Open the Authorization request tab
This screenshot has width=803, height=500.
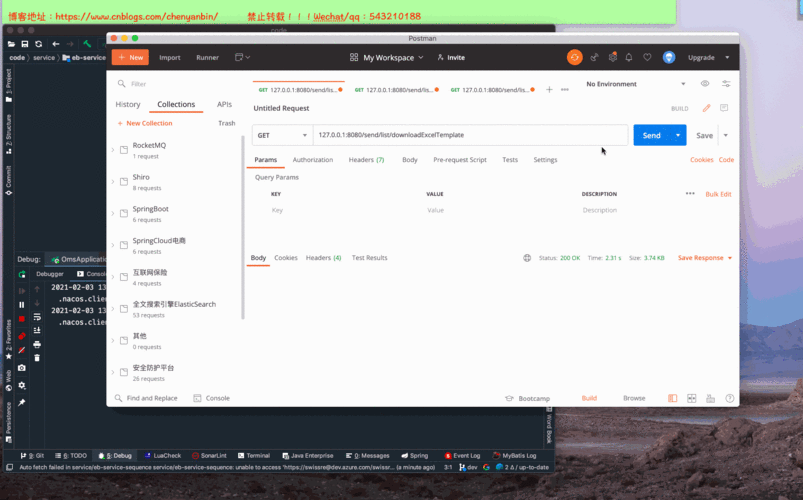click(x=312, y=160)
